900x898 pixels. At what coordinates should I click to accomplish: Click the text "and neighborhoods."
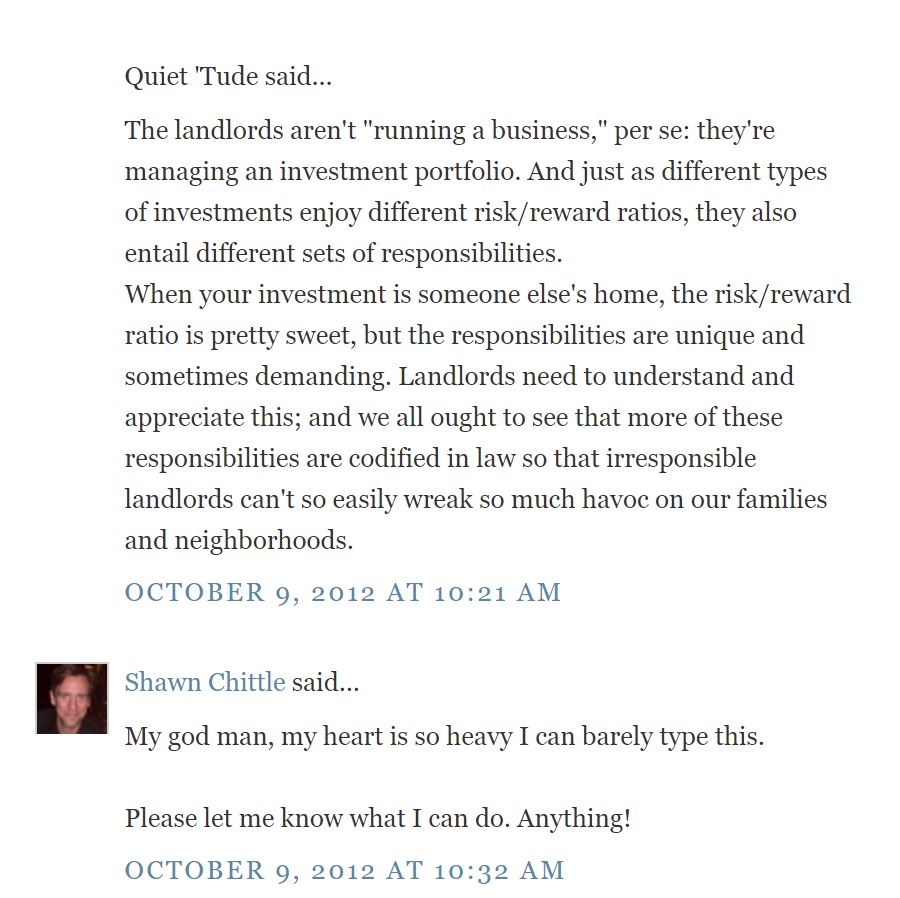(239, 541)
